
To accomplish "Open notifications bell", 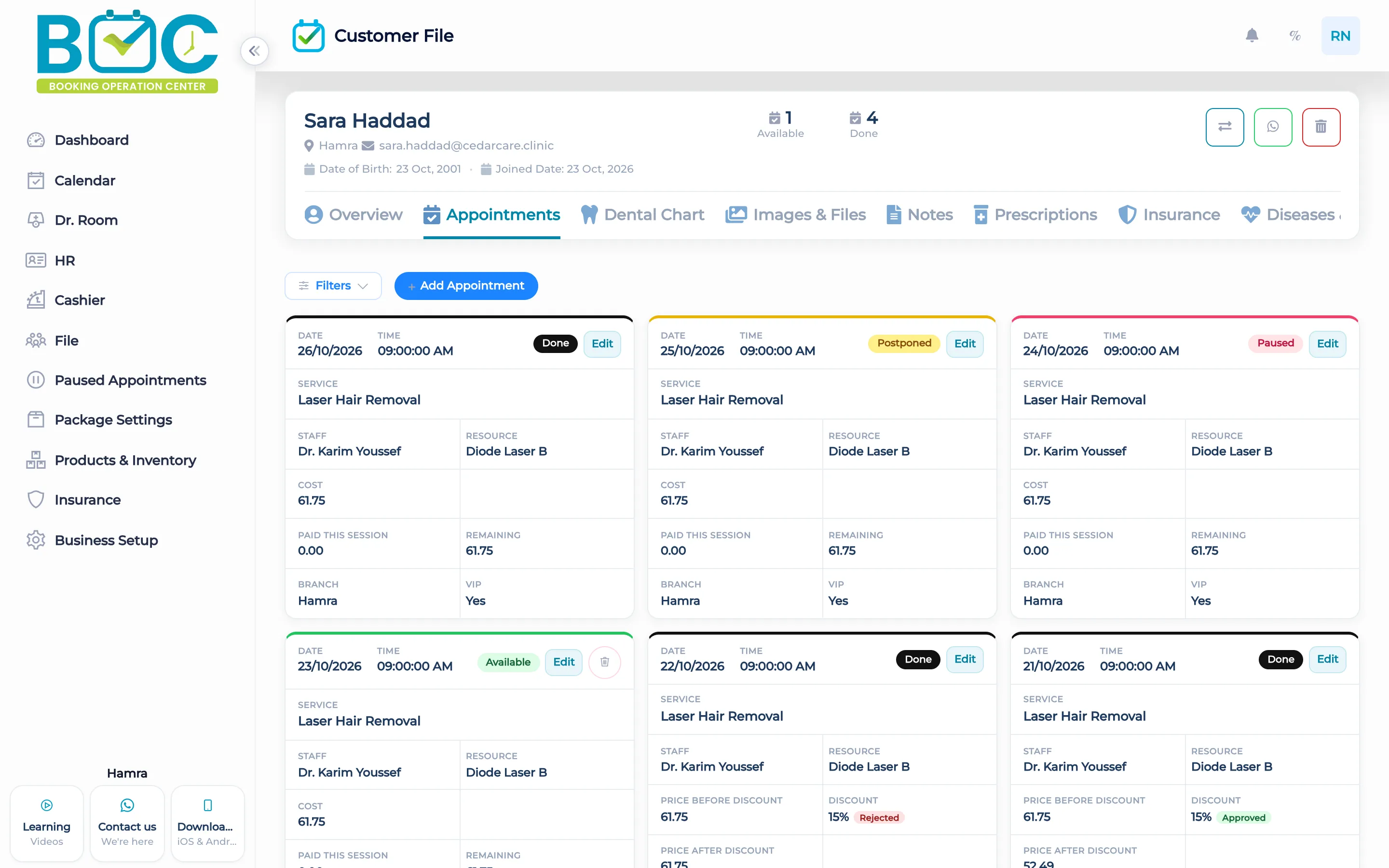I will [1252, 36].
